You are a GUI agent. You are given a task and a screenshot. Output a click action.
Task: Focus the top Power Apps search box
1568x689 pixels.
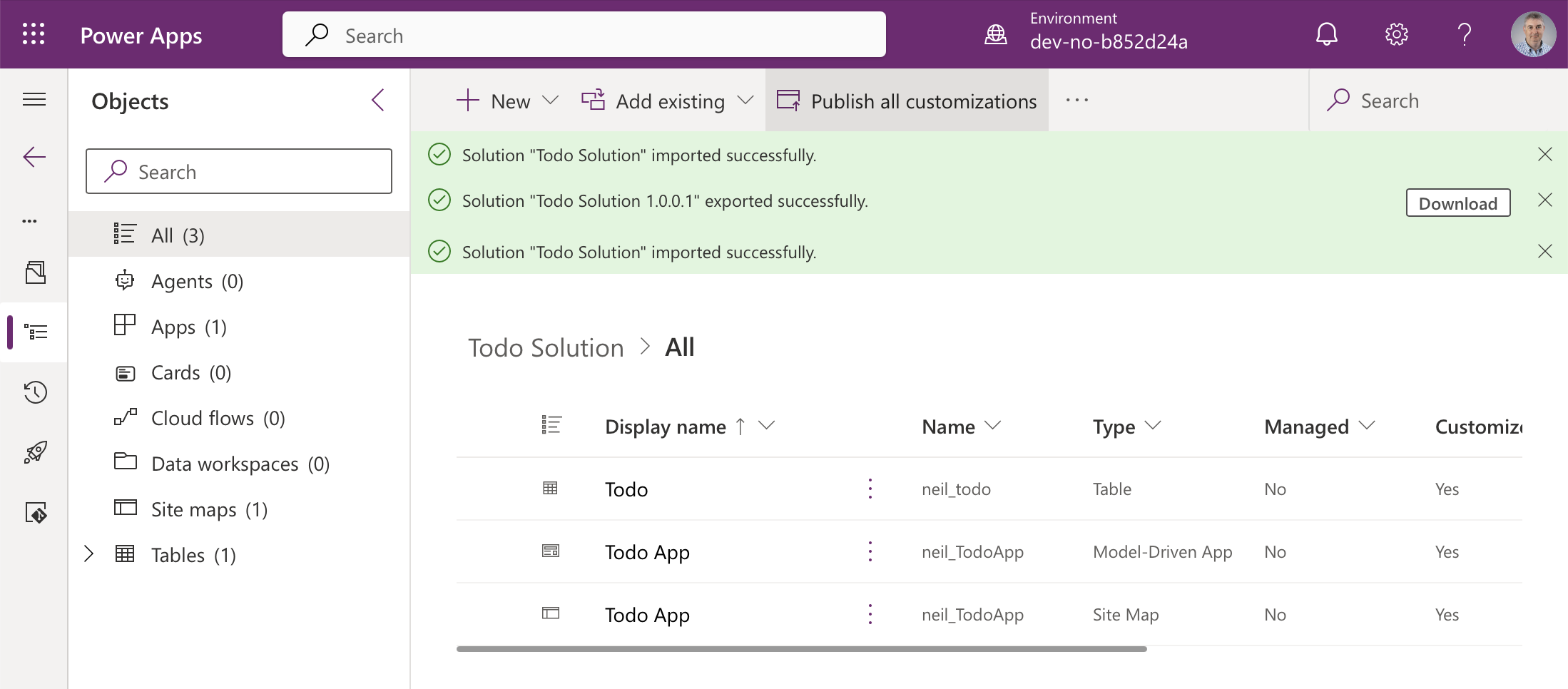[584, 34]
